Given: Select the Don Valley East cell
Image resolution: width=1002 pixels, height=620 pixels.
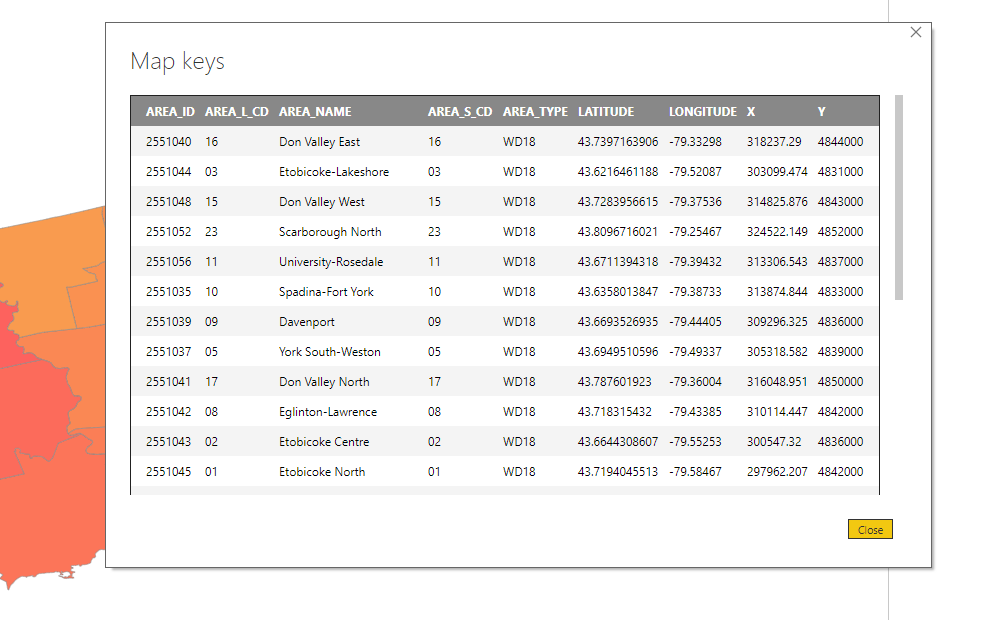Looking at the screenshot, I should pos(319,142).
